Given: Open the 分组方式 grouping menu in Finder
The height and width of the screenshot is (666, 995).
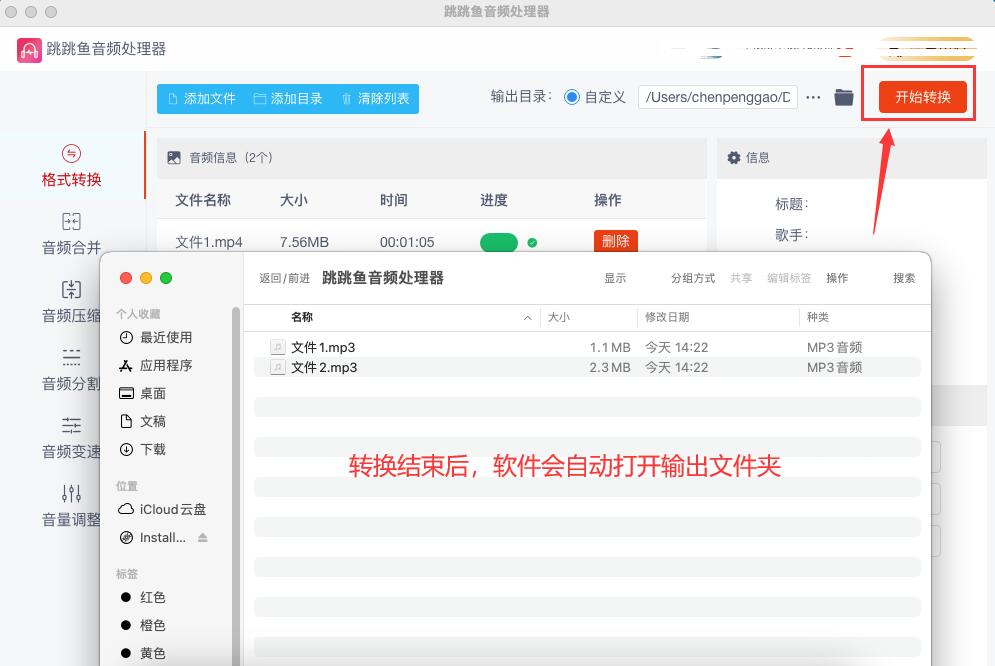Looking at the screenshot, I should pos(692,278).
